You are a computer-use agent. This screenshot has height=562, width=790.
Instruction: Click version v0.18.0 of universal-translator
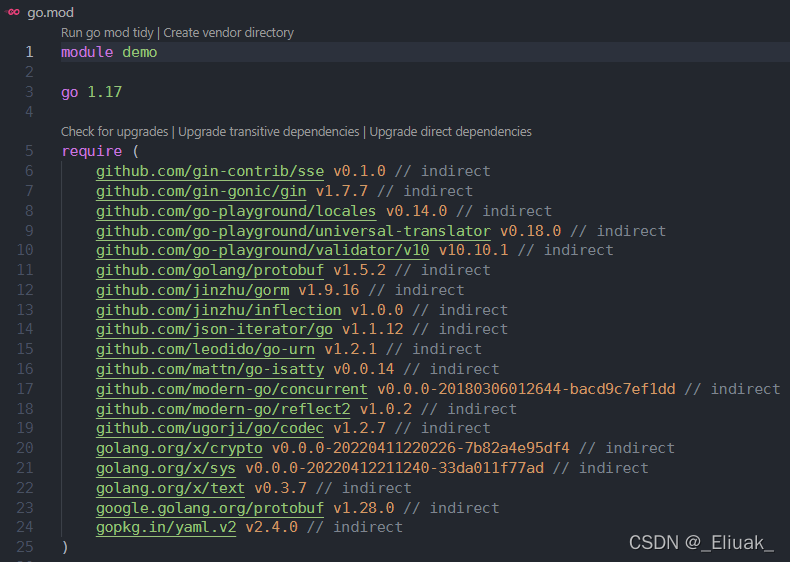pos(530,231)
